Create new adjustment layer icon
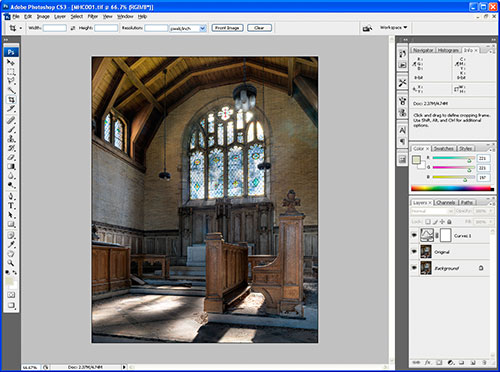 point(451,362)
